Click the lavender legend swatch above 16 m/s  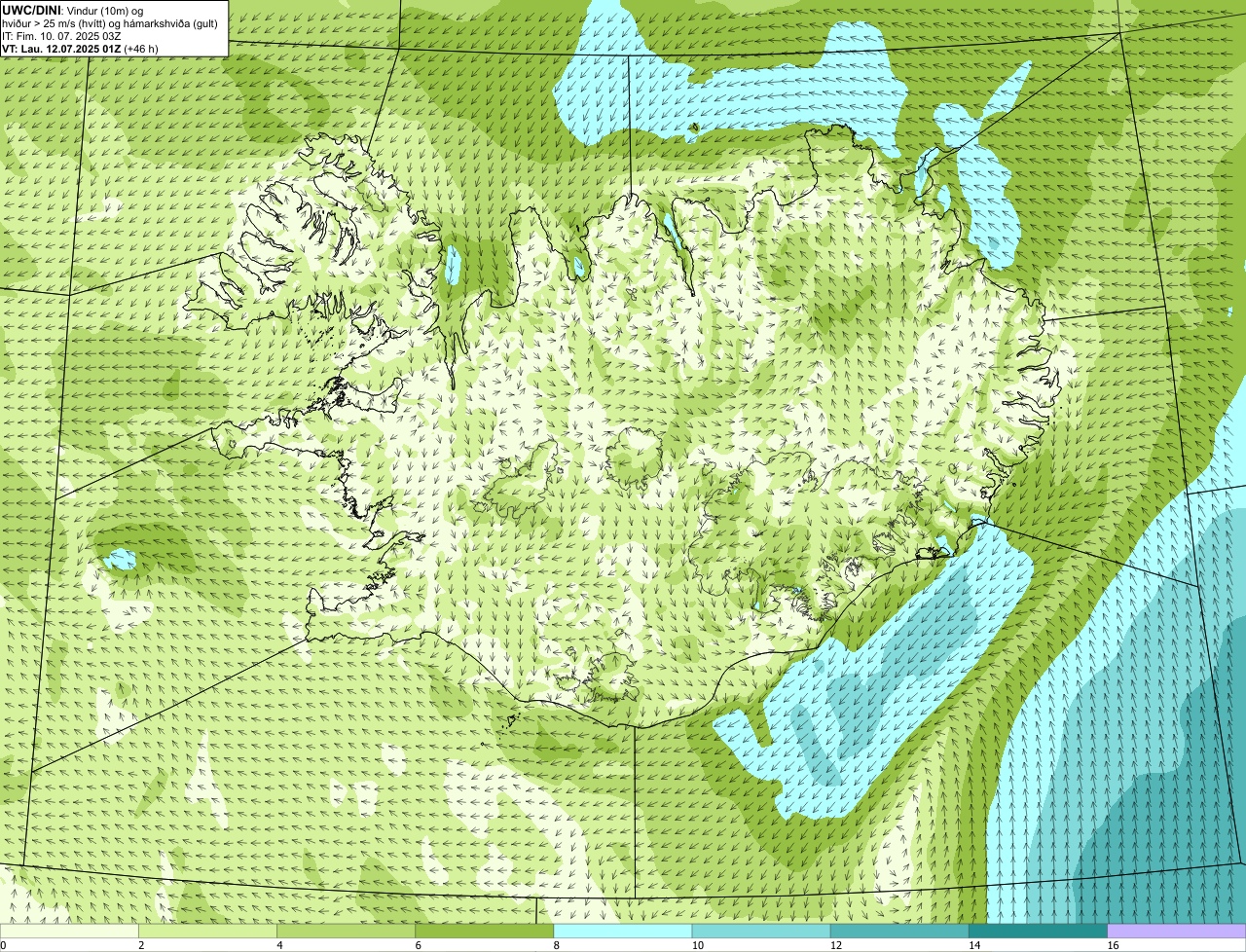tap(1177, 931)
